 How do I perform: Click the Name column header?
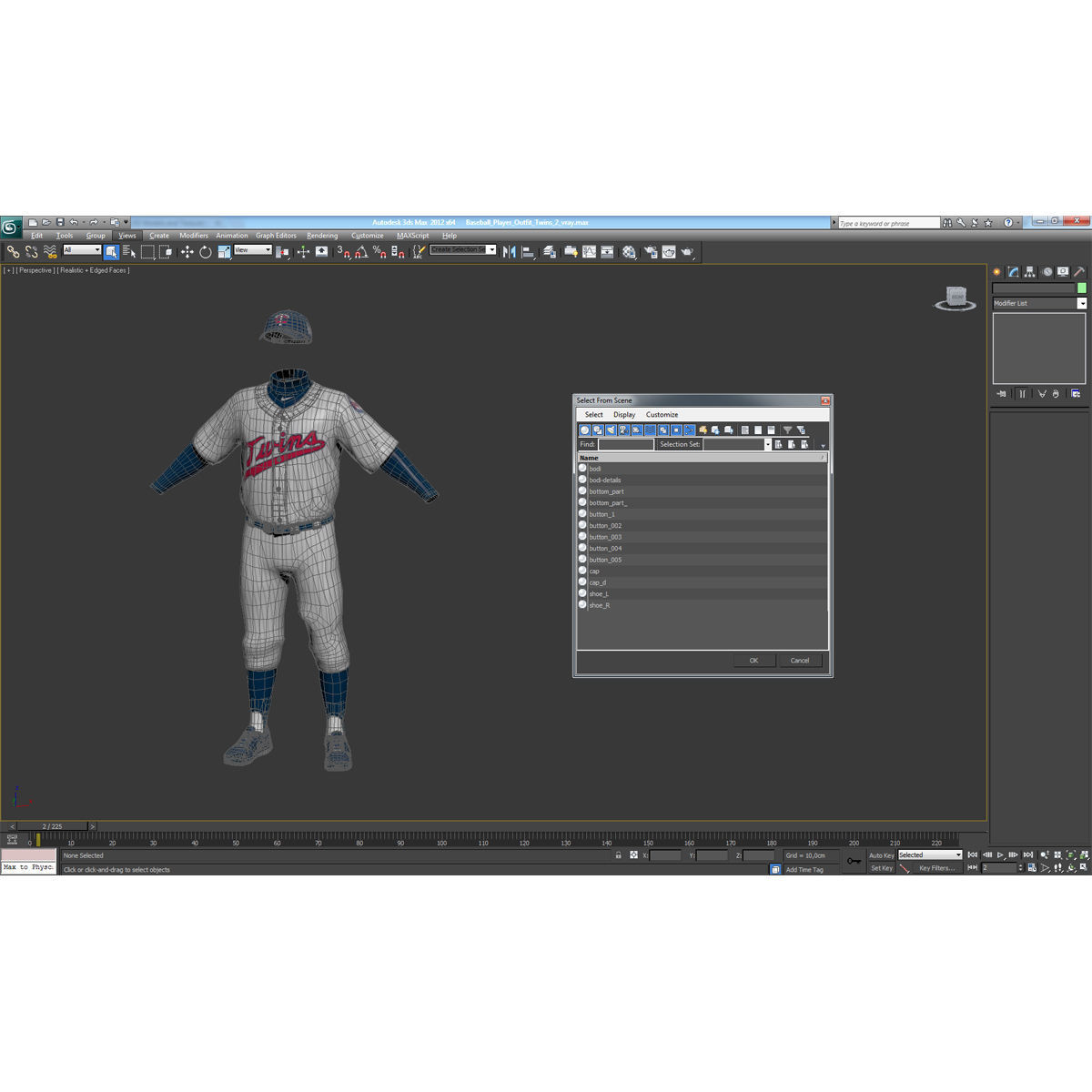(x=702, y=458)
